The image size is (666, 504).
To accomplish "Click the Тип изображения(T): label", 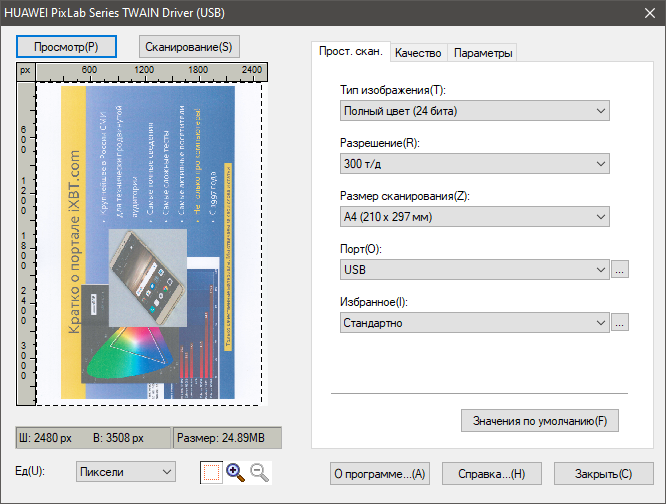I will (393, 90).
